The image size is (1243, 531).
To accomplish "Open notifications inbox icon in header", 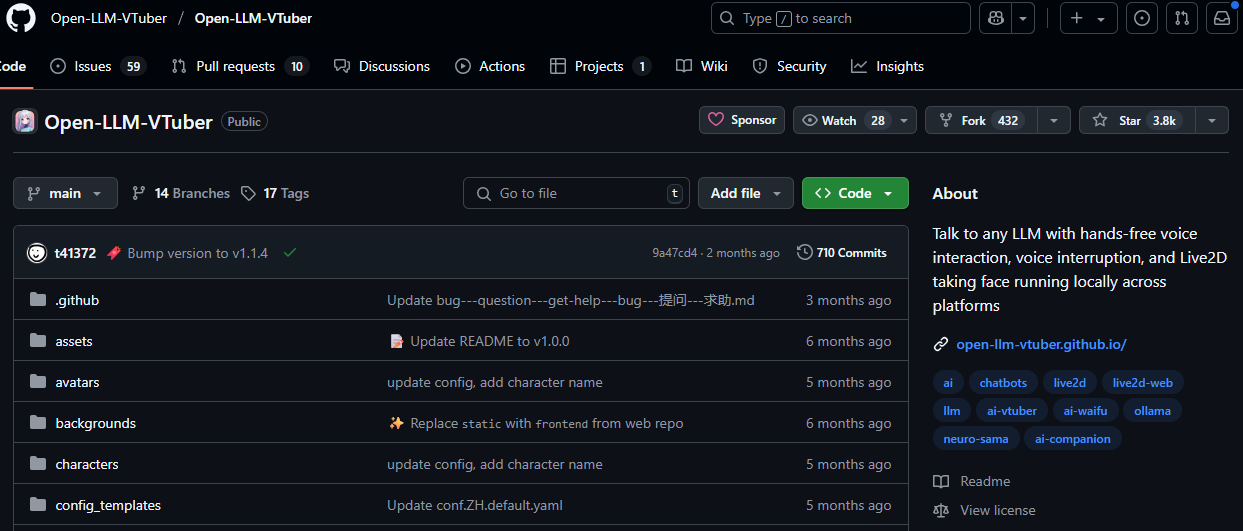I will coord(1221,18).
